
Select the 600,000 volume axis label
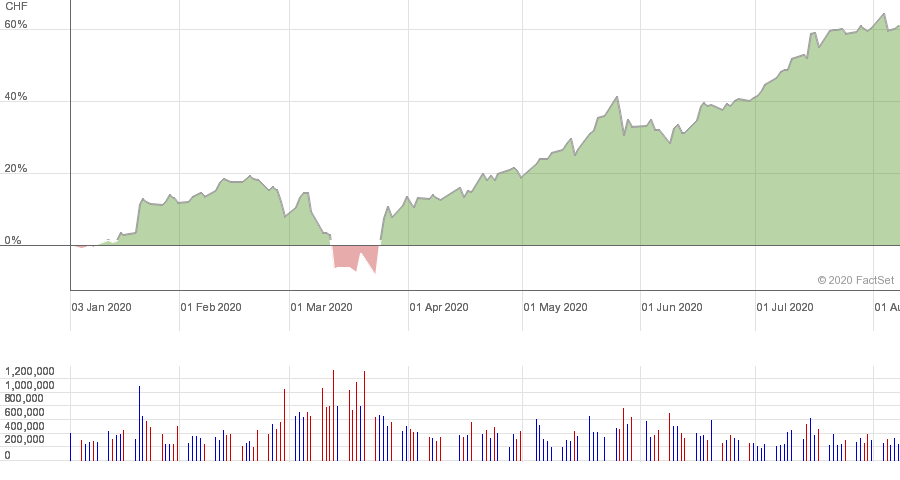(41, 412)
